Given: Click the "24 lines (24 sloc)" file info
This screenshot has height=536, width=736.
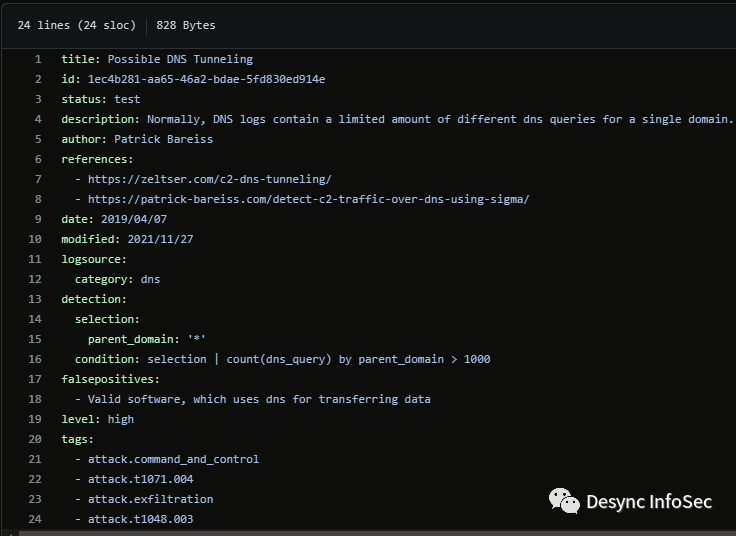Looking at the screenshot, I should [x=77, y=25].
